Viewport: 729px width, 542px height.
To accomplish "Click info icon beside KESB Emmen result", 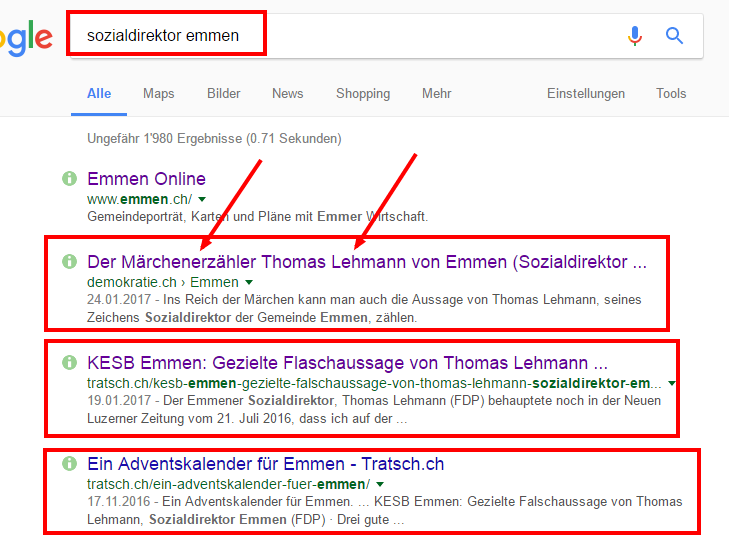I will coord(69,362).
